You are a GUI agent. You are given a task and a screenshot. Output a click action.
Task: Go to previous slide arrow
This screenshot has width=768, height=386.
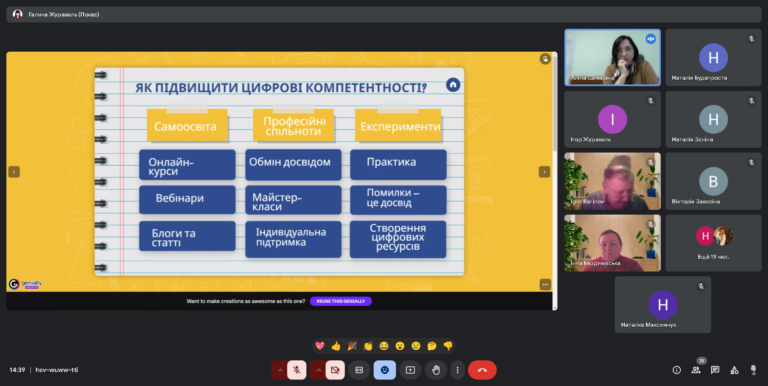pyautogui.click(x=14, y=171)
